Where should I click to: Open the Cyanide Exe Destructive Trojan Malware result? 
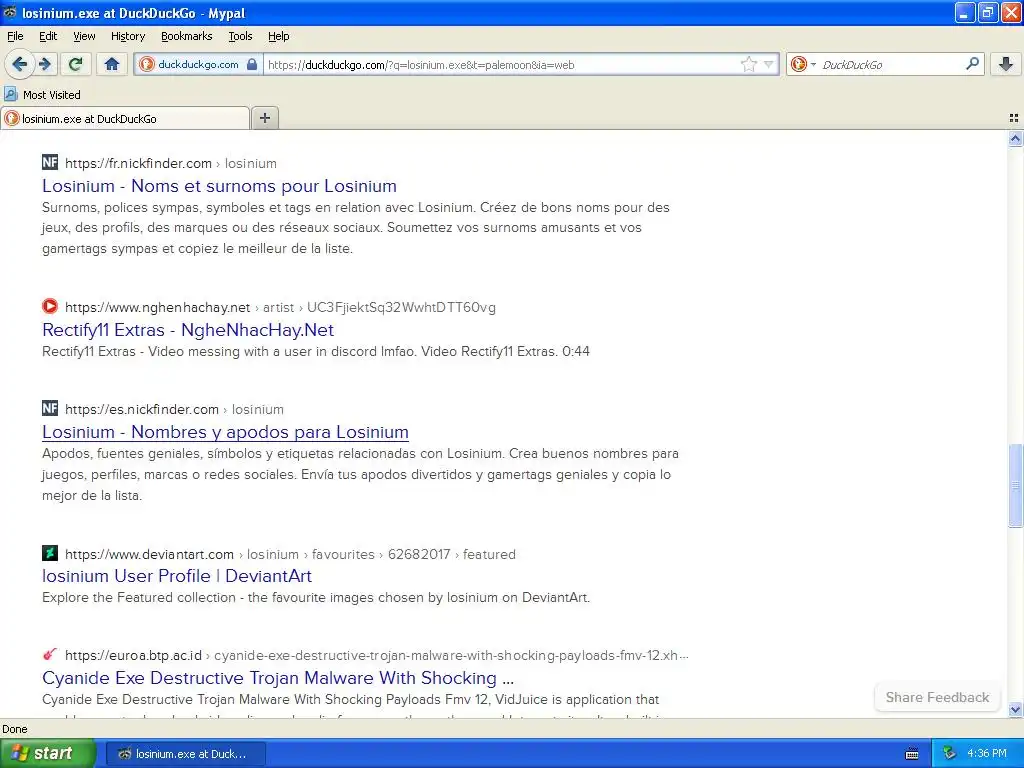pyautogui.click(x=278, y=677)
